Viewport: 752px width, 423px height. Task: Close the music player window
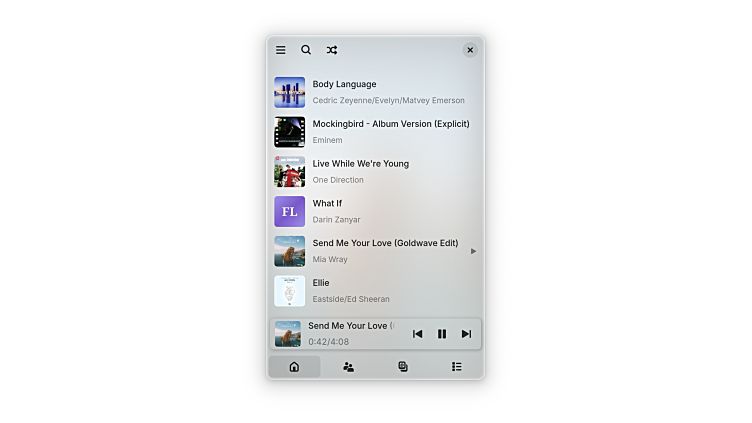[470, 50]
